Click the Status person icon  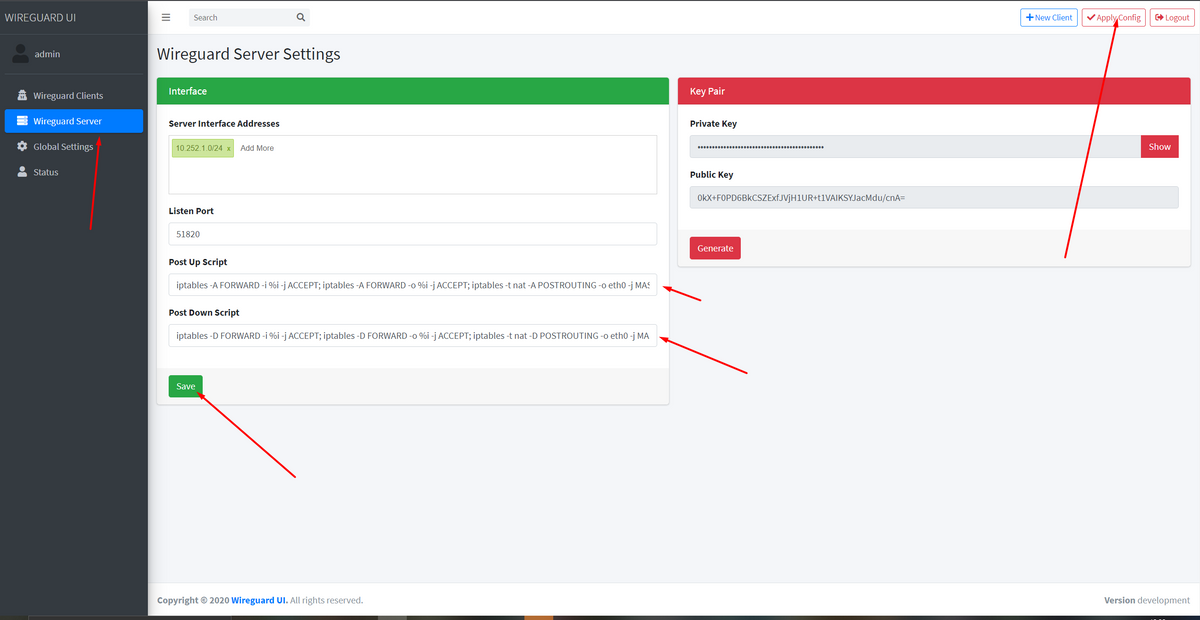(22, 172)
